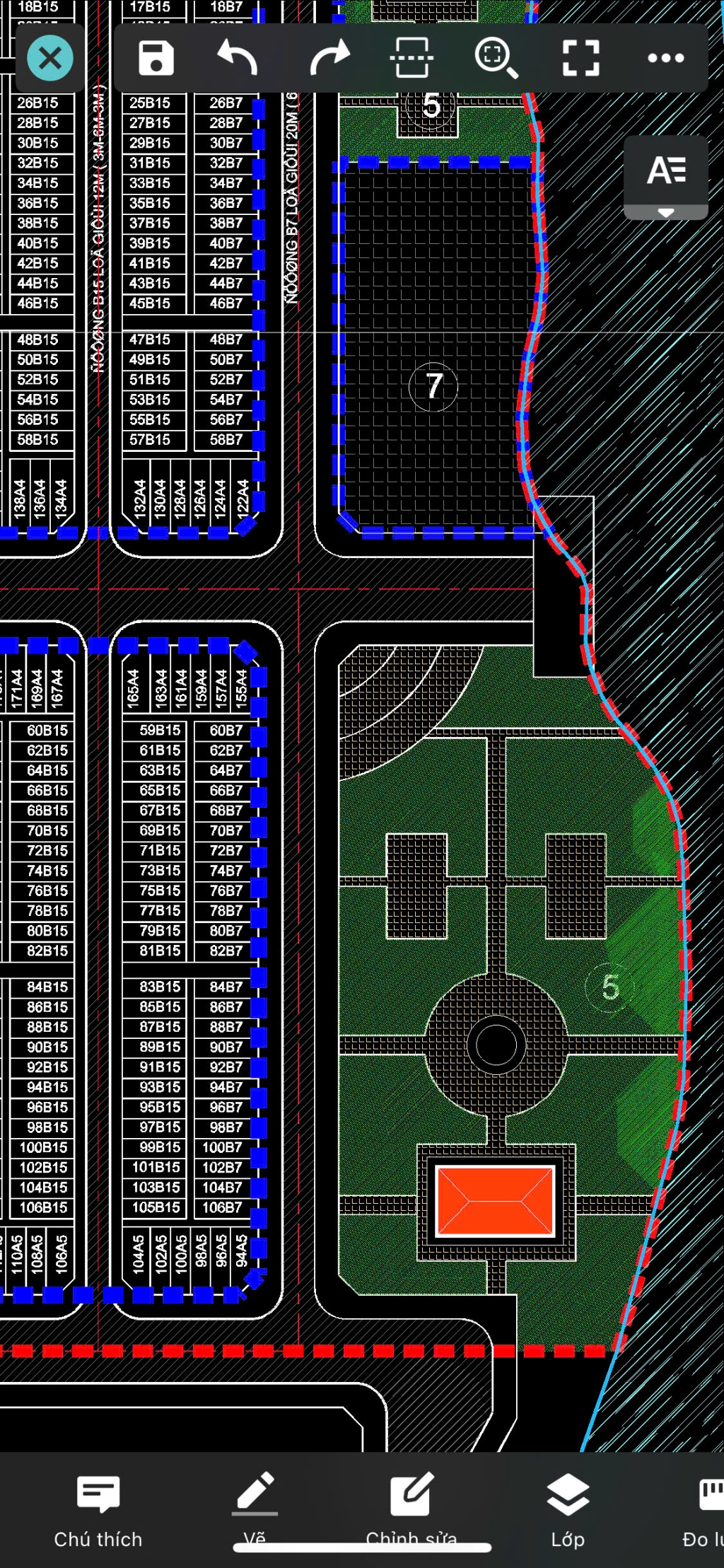This screenshot has width=724, height=1568.
Task: Tap the zoom extents magnifier icon
Action: point(496,58)
